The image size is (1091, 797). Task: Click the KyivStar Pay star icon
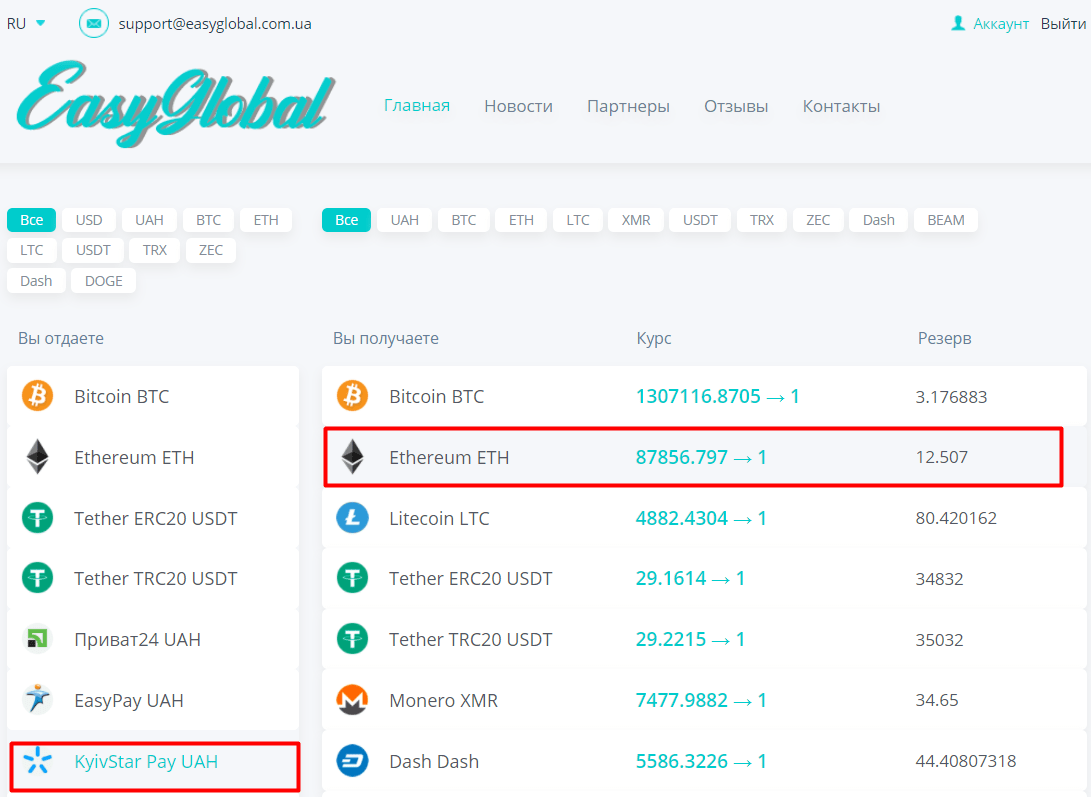pos(37,762)
